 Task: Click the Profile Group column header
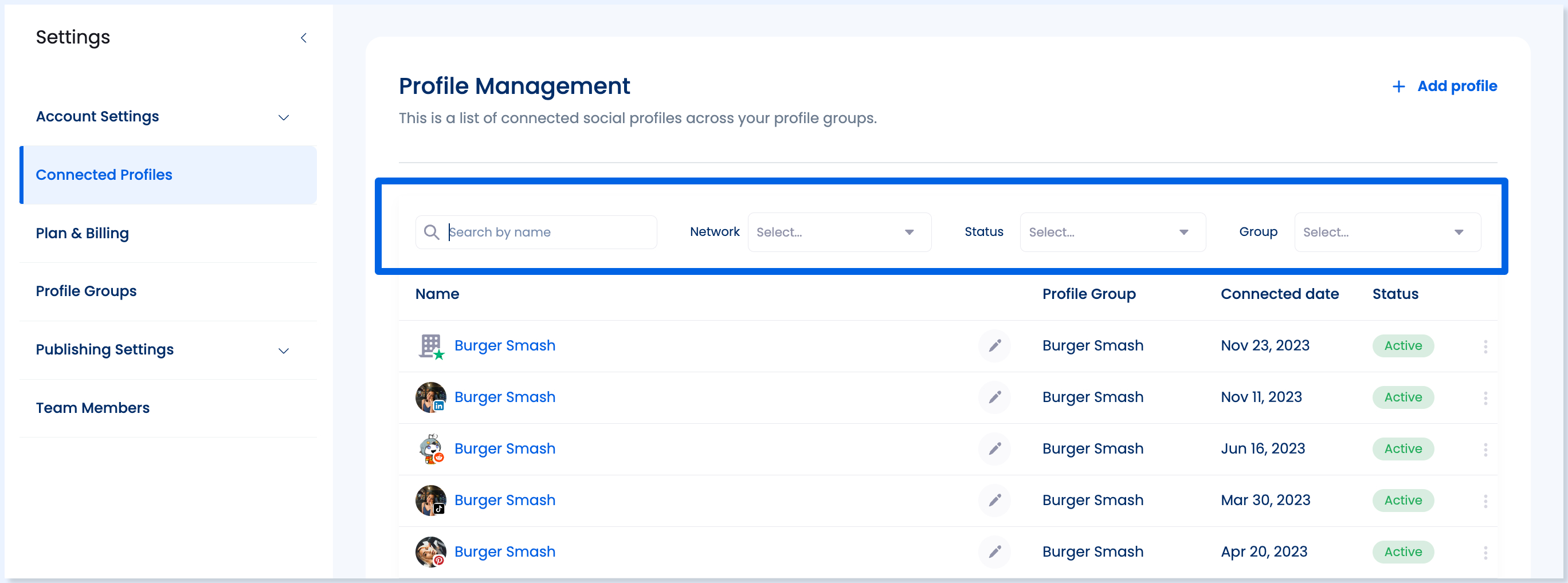click(x=1089, y=294)
